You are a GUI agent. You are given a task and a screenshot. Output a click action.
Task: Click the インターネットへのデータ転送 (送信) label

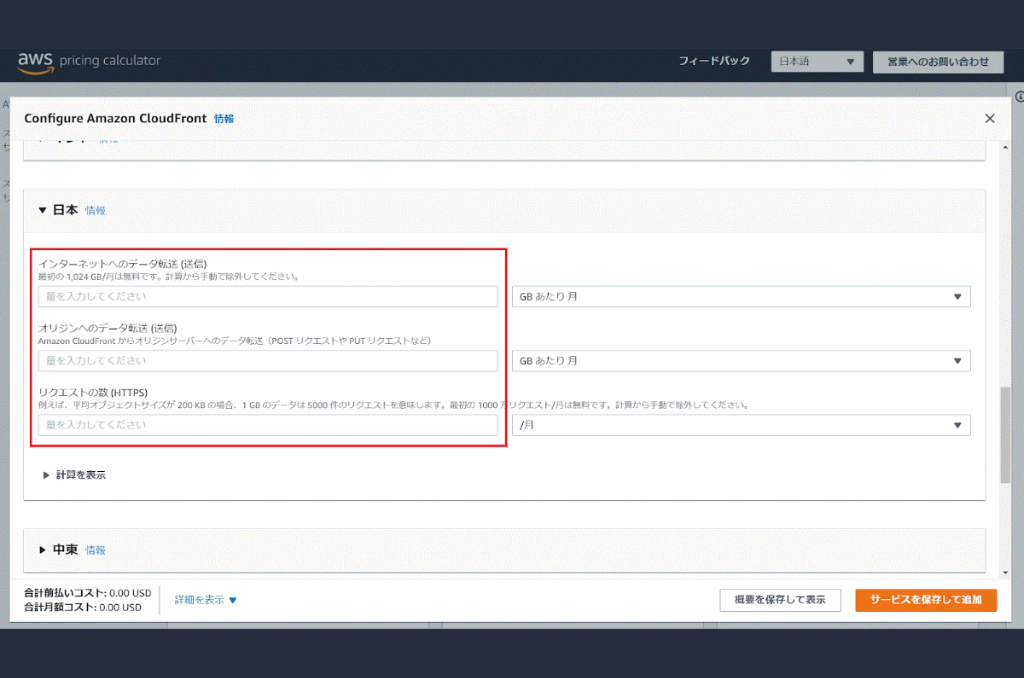point(122,264)
